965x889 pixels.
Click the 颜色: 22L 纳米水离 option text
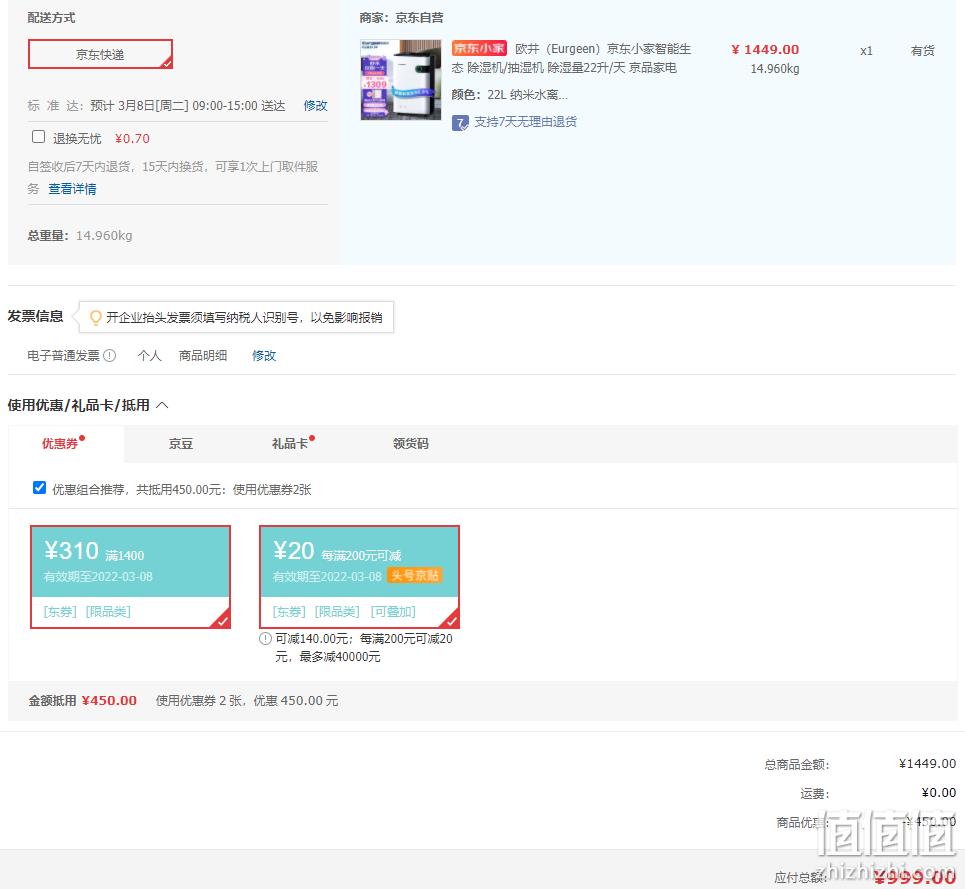click(x=510, y=95)
